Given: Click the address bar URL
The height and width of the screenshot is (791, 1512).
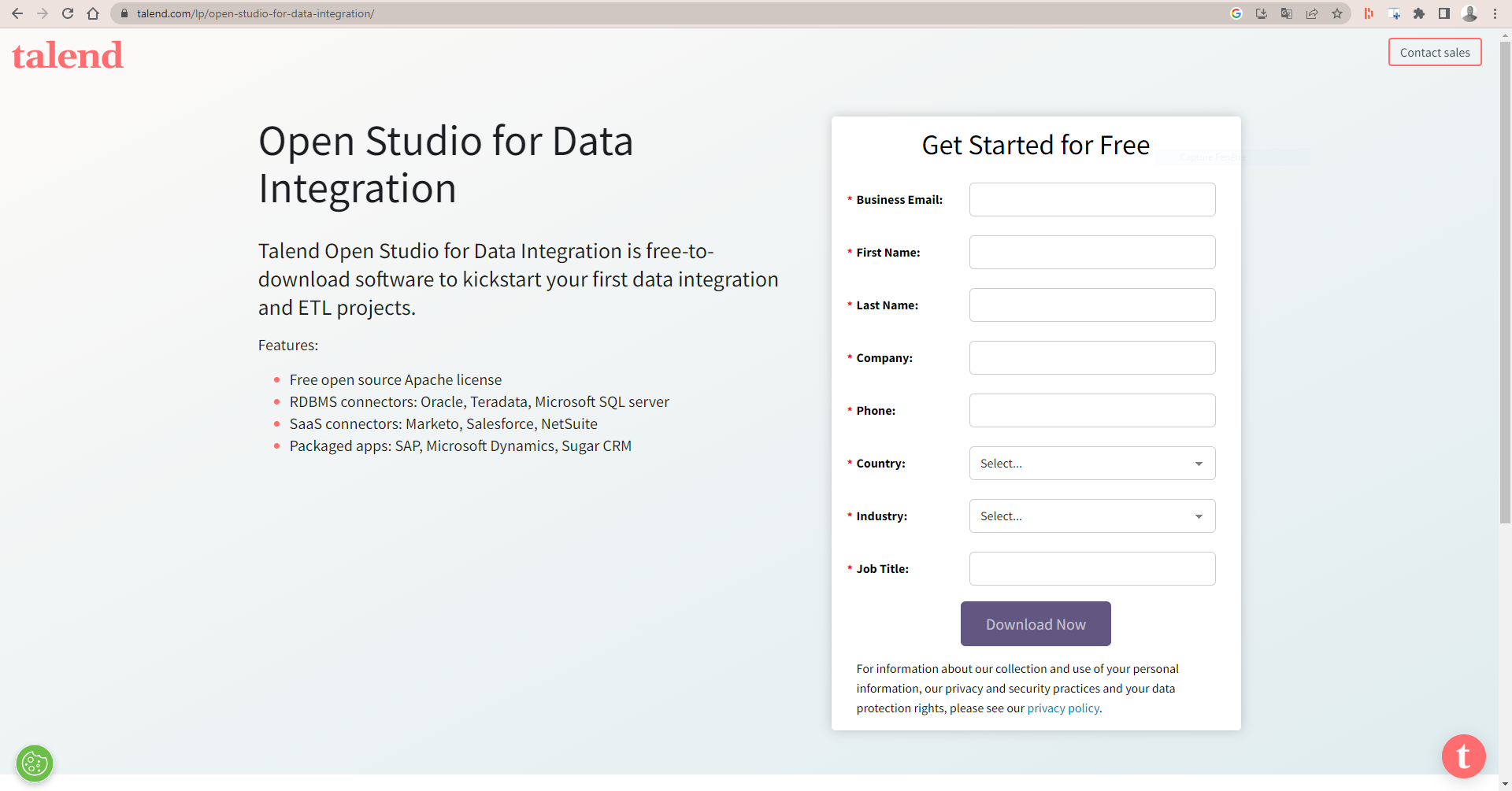Looking at the screenshot, I should tap(255, 13).
